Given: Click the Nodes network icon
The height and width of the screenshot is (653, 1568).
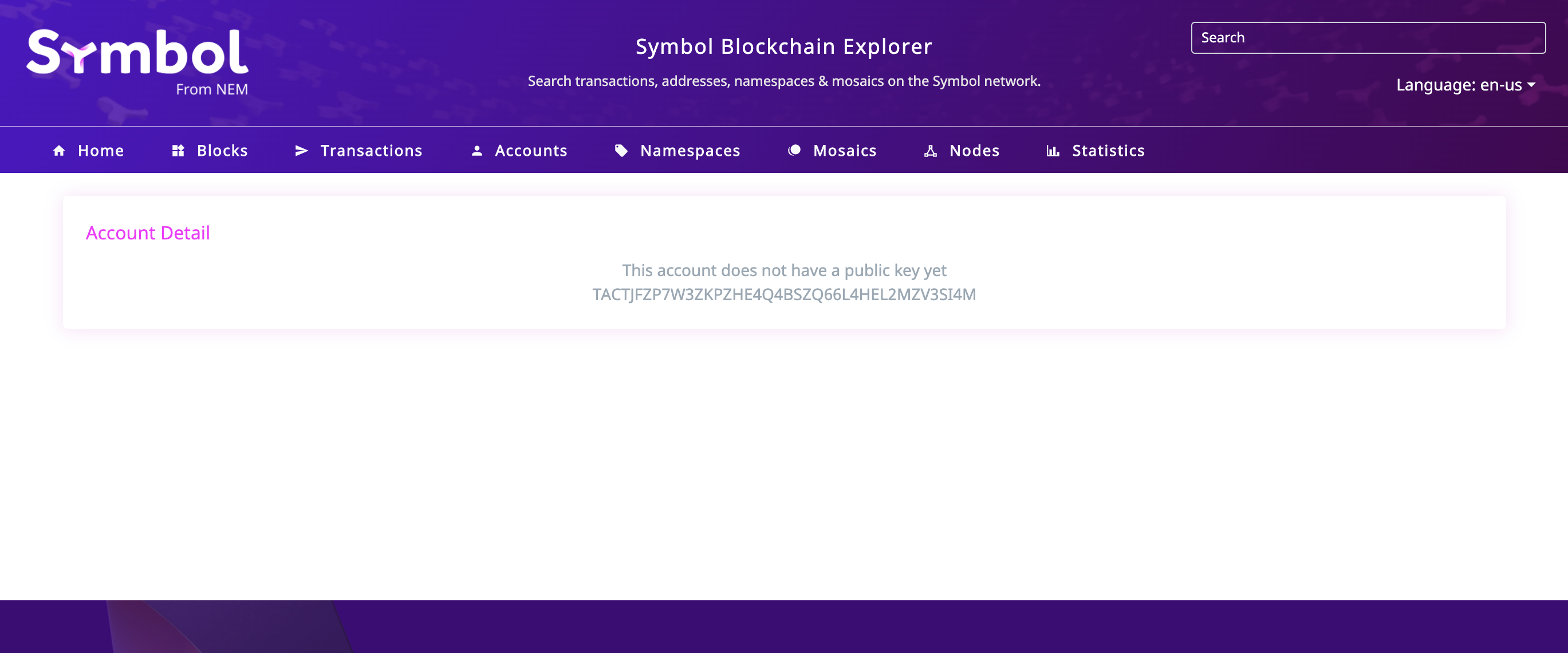Looking at the screenshot, I should point(930,150).
